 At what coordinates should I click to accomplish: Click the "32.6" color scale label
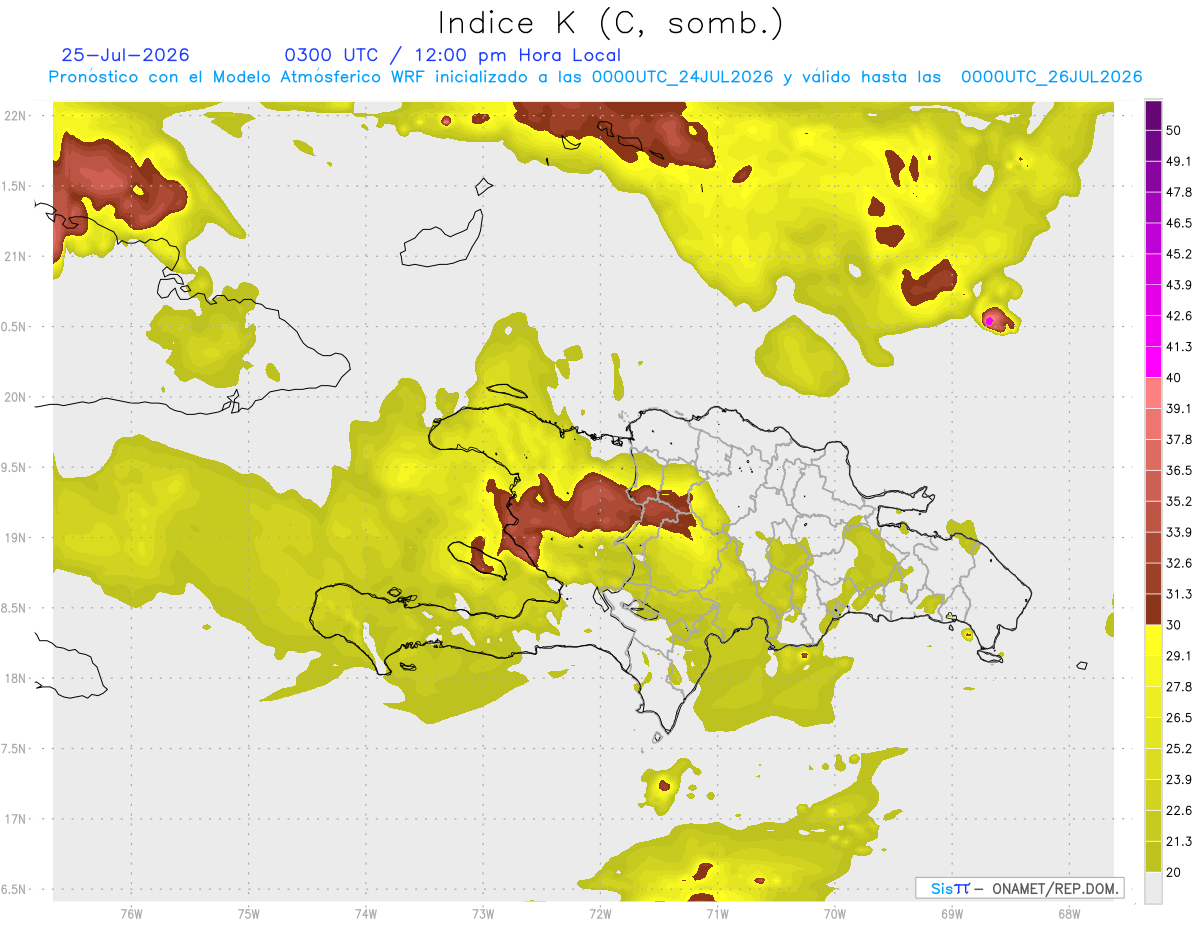(1179, 563)
